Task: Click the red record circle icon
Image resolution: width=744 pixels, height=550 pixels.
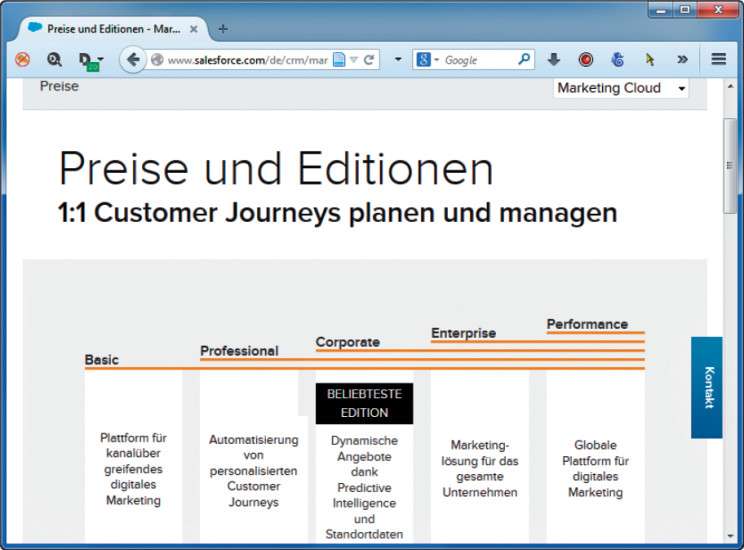Action: [586, 60]
